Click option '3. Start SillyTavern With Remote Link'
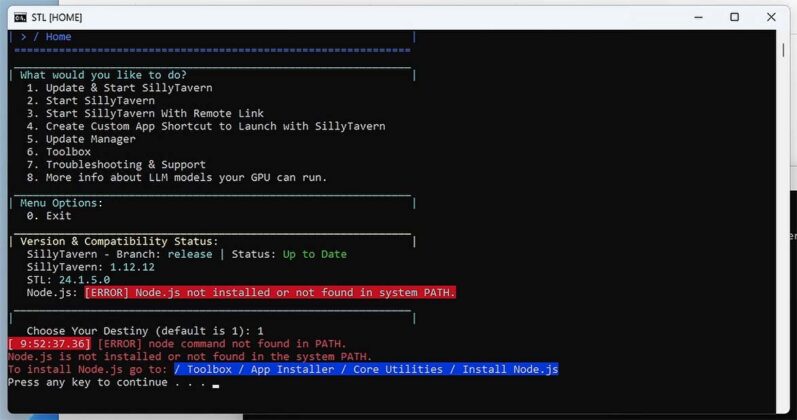This screenshot has height=420, width=797. [x=145, y=113]
